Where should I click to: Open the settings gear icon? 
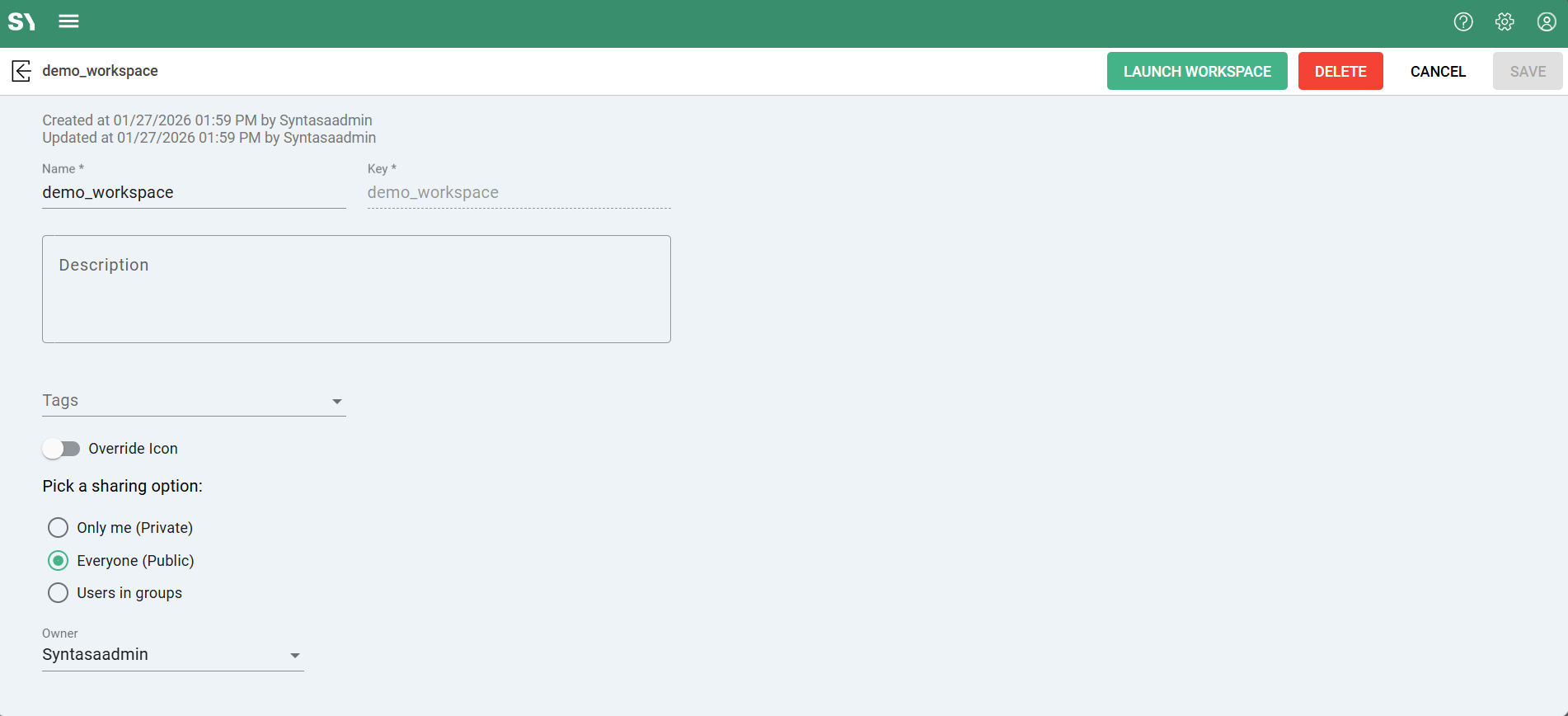coord(1505,22)
